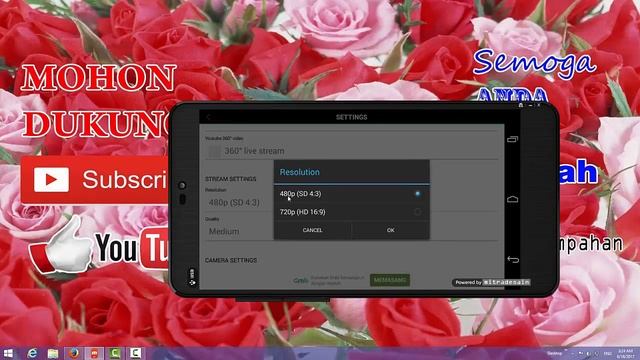640x360 pixels.
Task: Click the Powered by mitradesain badge
Action: pyautogui.click(x=492, y=282)
